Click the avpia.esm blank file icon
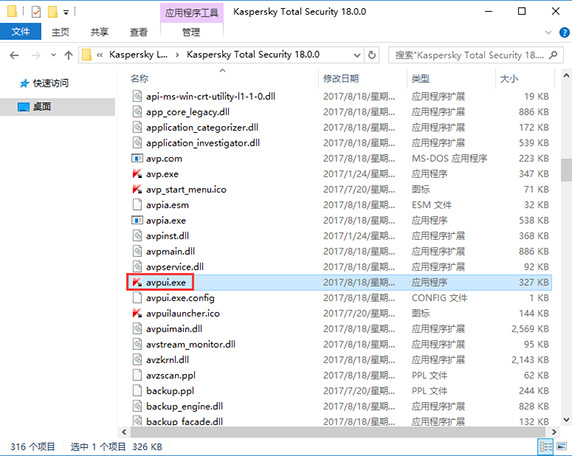Image resolution: width=572 pixels, height=456 pixels. tap(137, 205)
